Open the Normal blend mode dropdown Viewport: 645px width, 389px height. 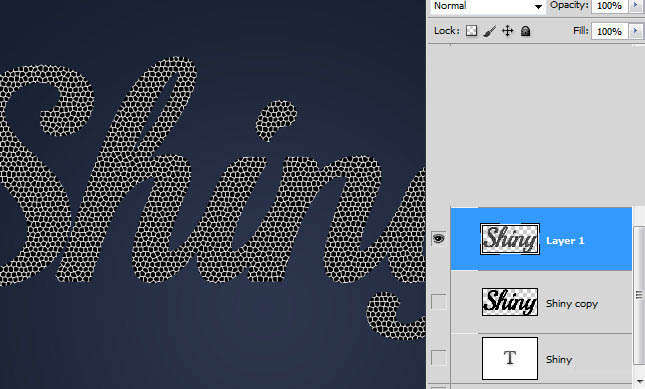coord(488,6)
